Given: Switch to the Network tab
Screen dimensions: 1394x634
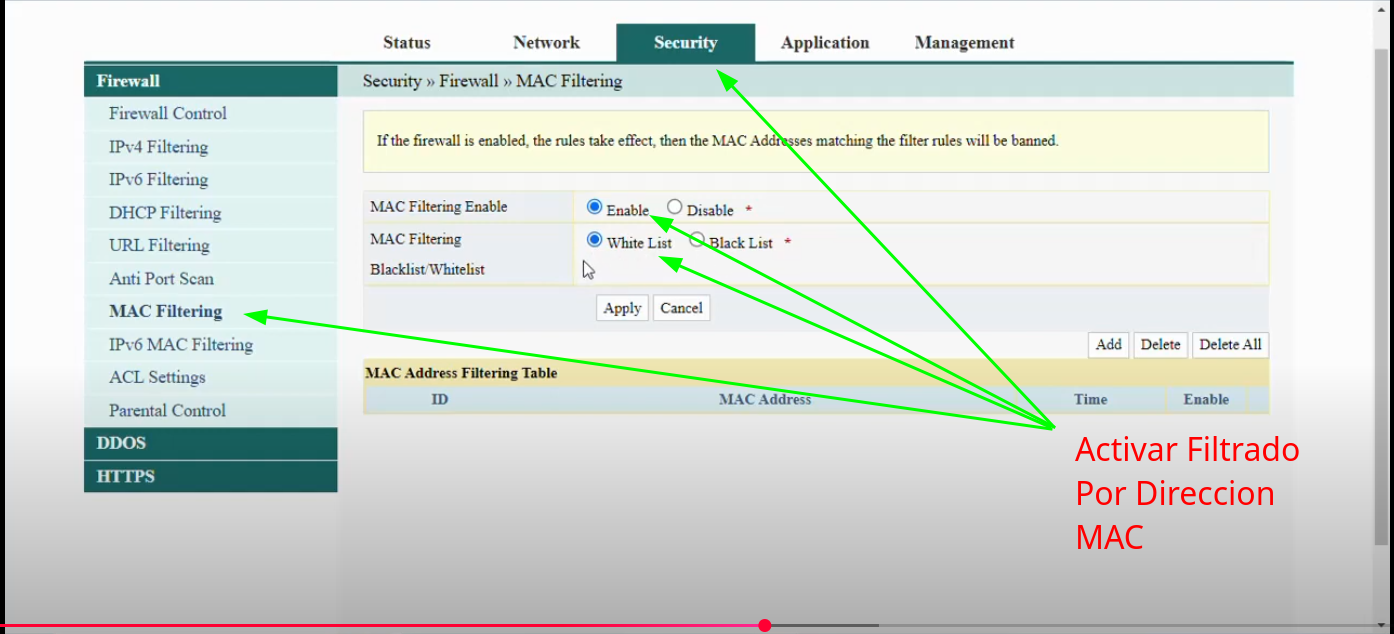Looking at the screenshot, I should coord(546,43).
